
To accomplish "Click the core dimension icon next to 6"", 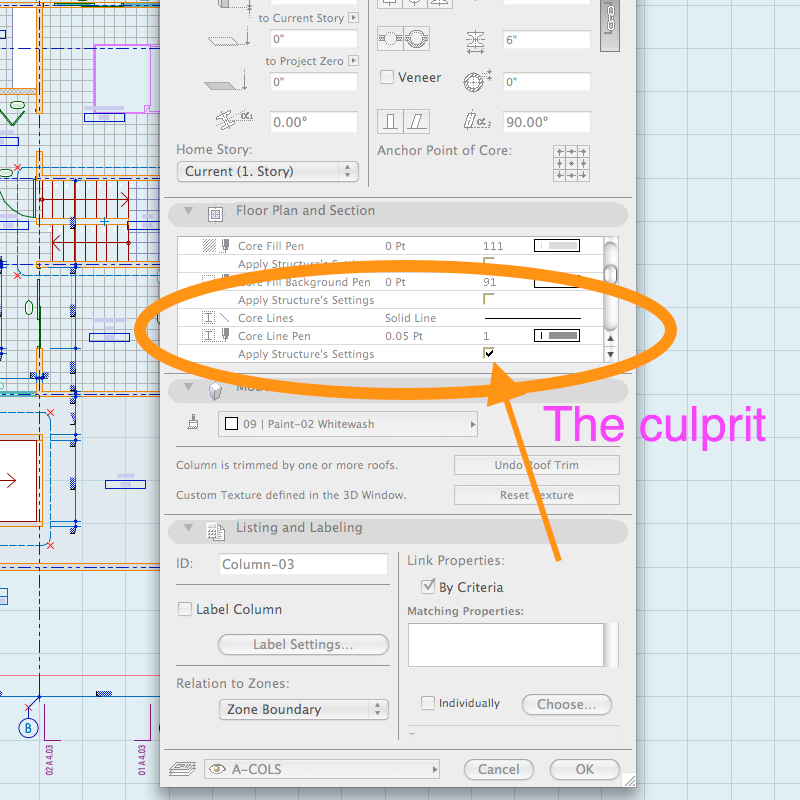I will pyautogui.click(x=476, y=41).
